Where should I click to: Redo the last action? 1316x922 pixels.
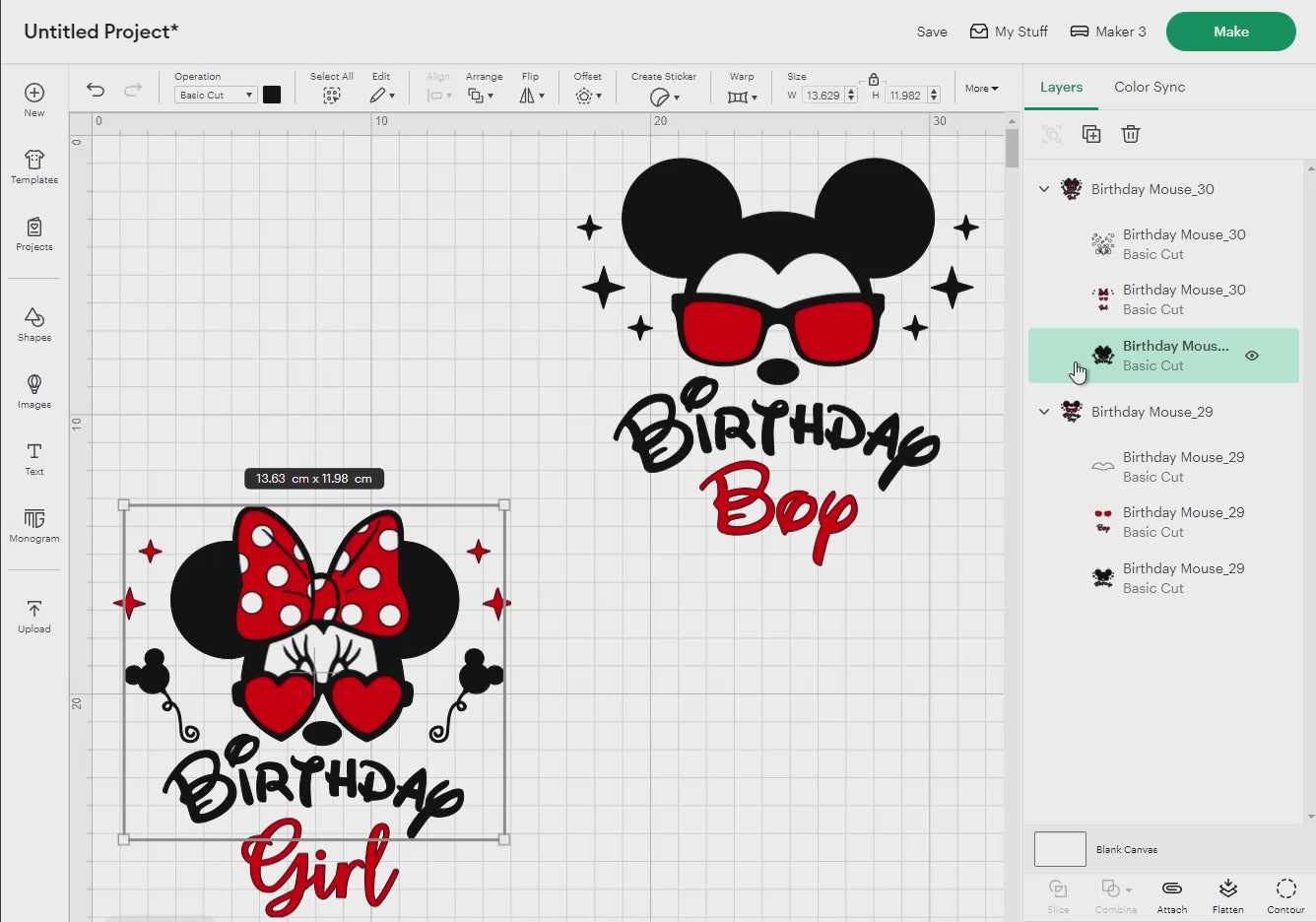point(133,90)
